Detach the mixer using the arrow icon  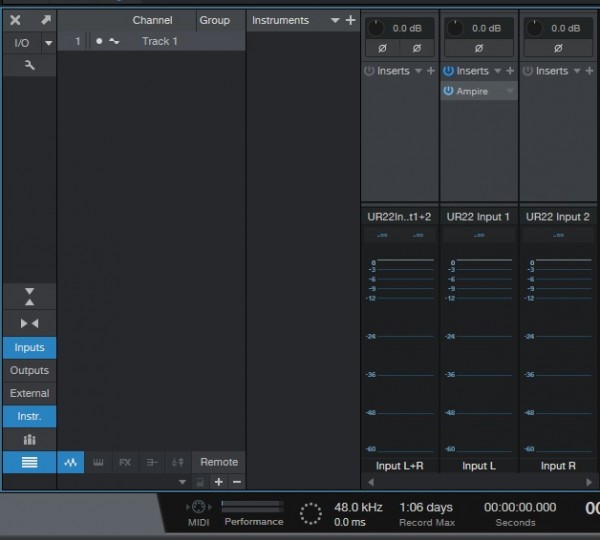pos(45,20)
